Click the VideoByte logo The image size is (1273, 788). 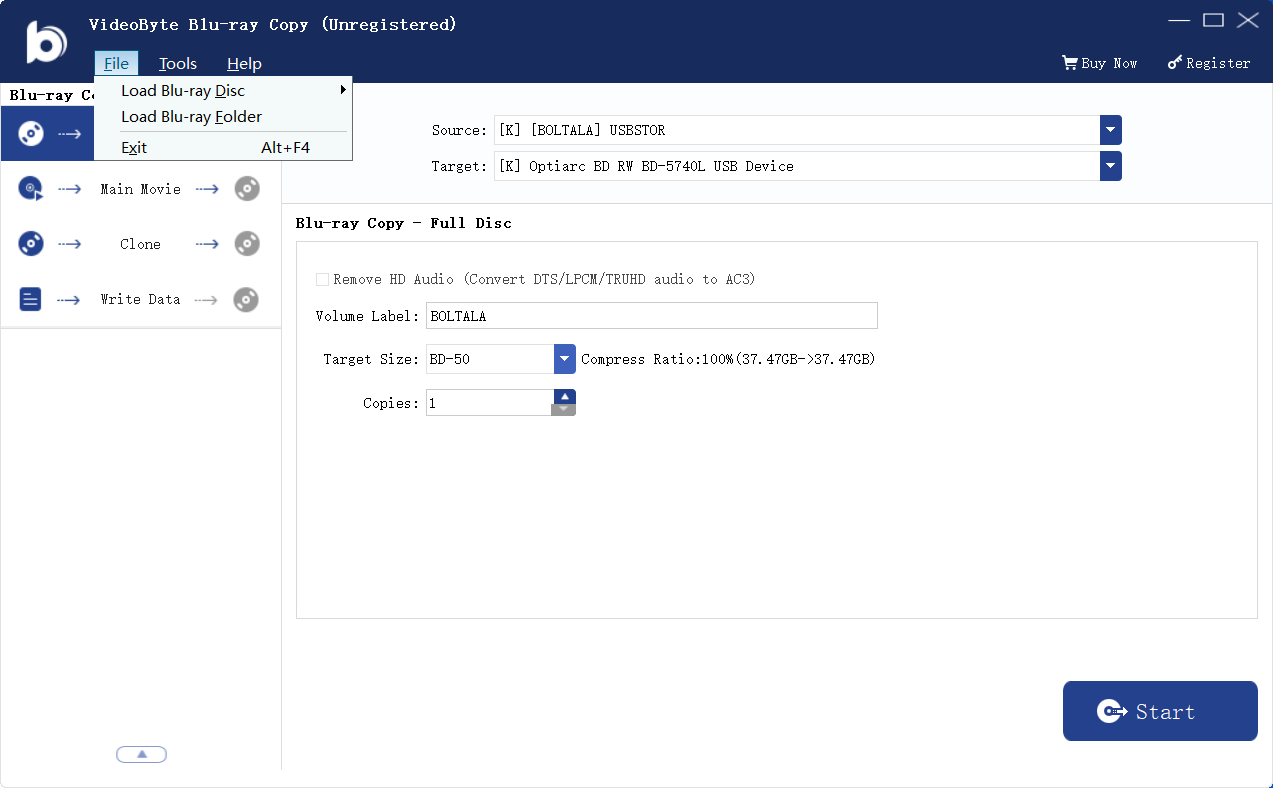click(47, 41)
